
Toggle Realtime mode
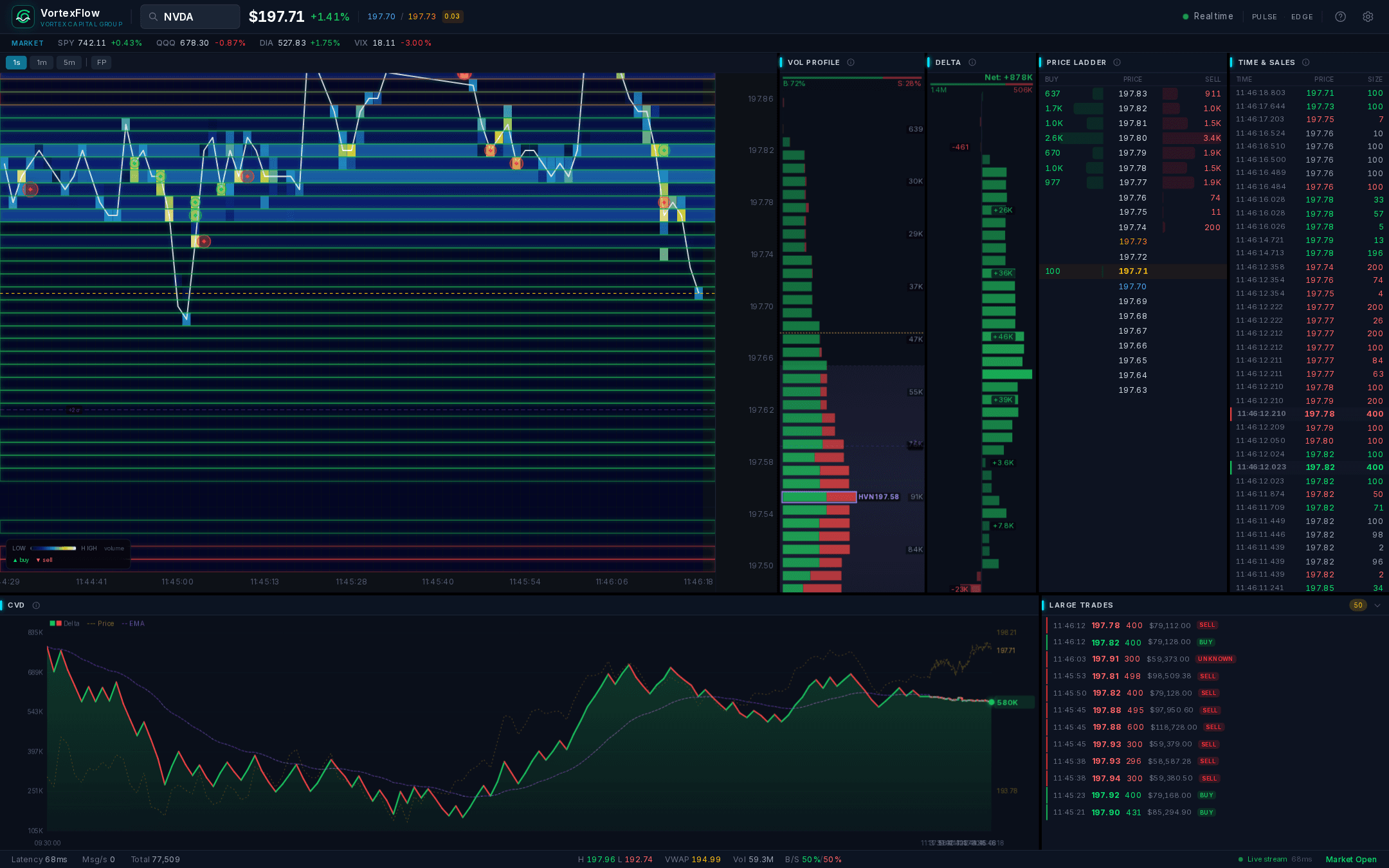pyautogui.click(x=1208, y=17)
